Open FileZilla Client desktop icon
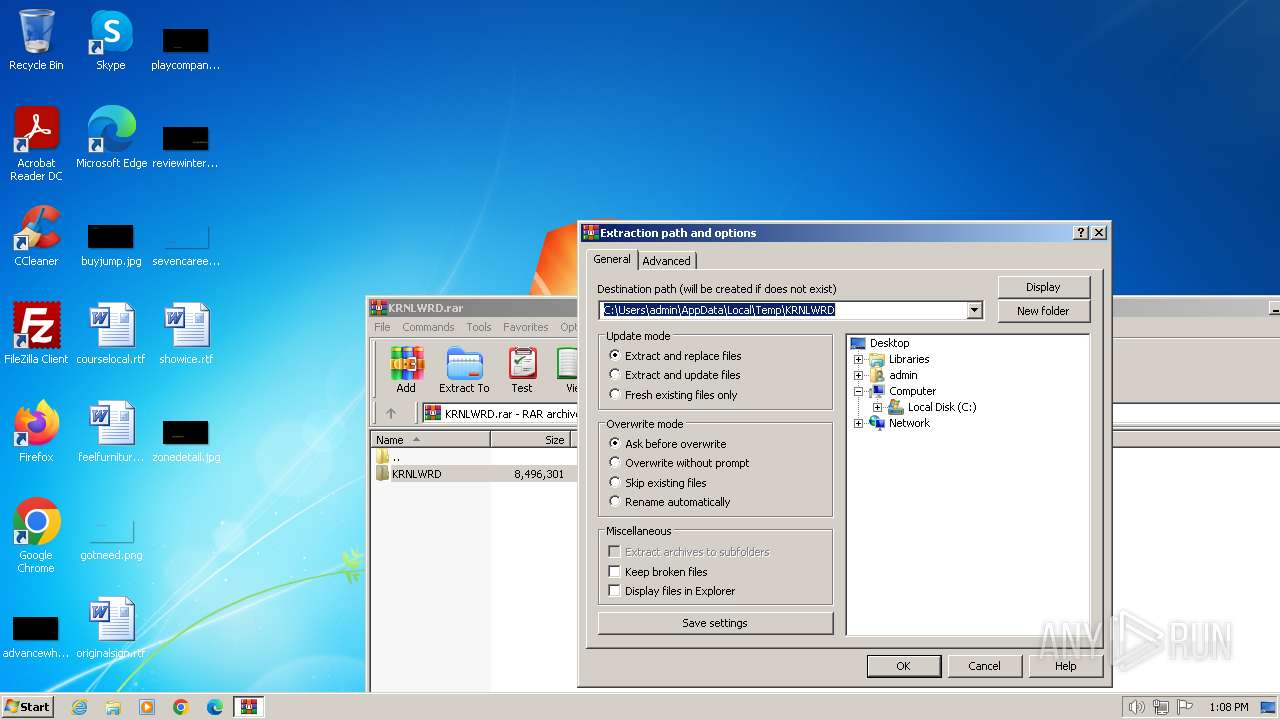 (36, 334)
